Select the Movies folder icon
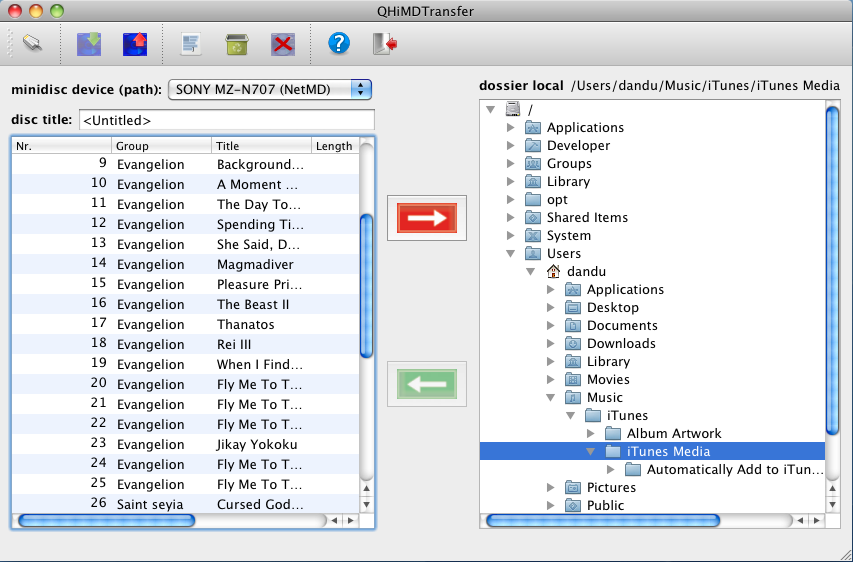The image size is (853, 562). 573,379
